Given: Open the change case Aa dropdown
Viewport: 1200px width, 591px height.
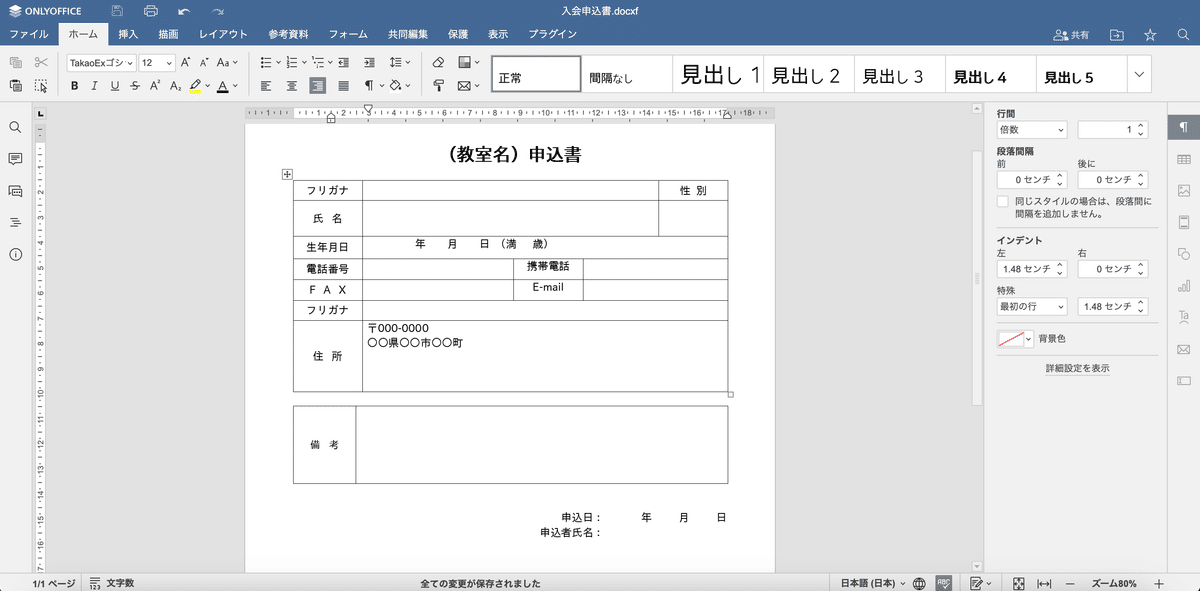Looking at the screenshot, I should click(227, 62).
